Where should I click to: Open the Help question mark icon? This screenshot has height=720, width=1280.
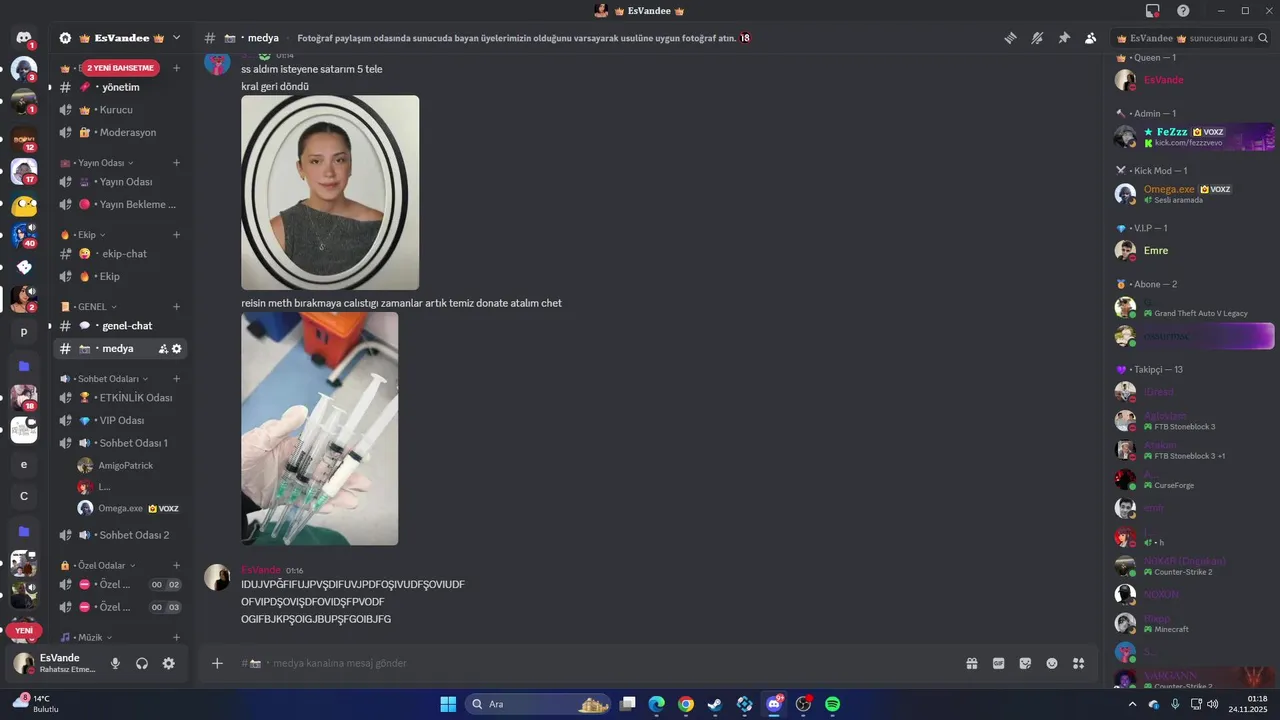[1183, 10]
